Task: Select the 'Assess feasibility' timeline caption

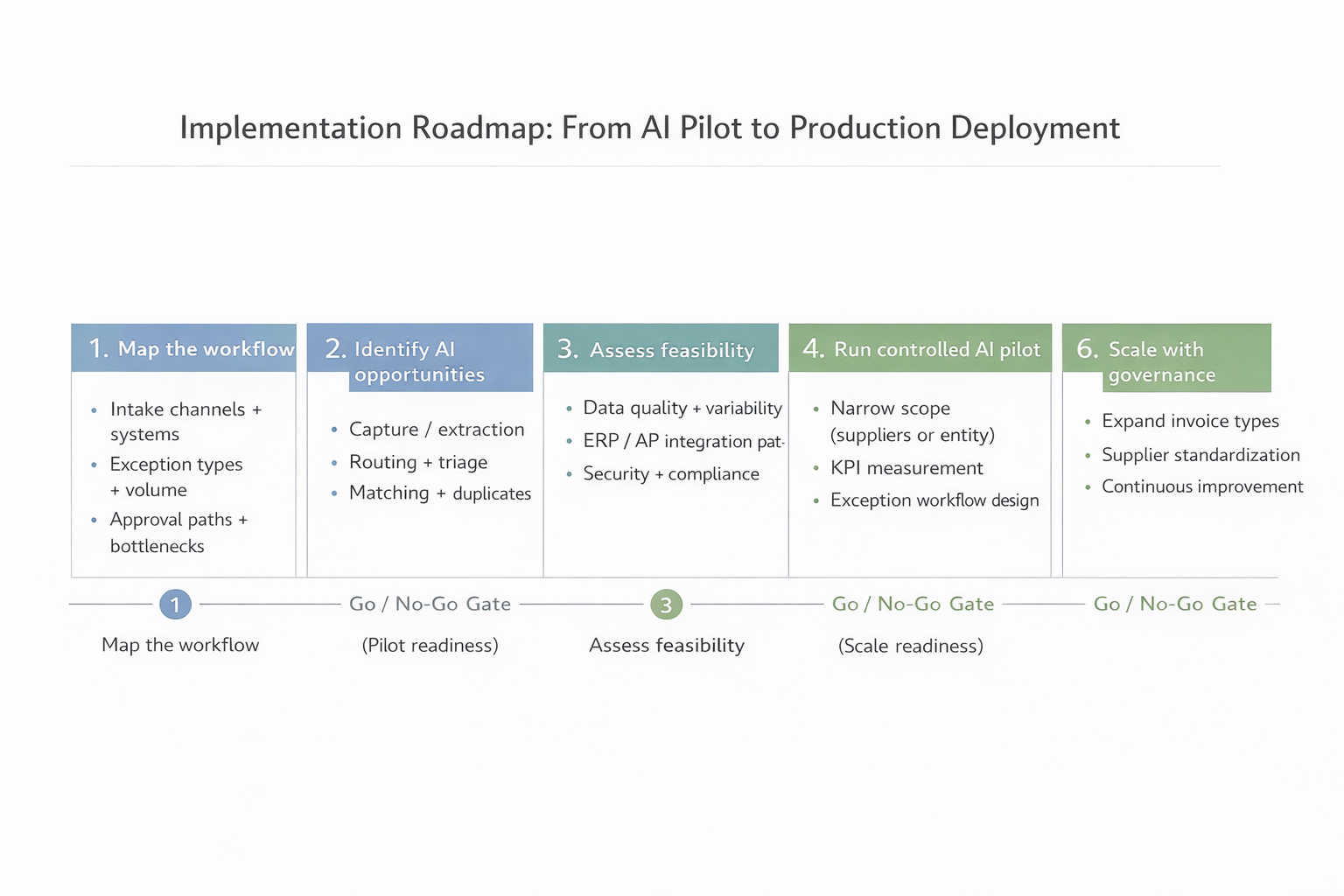Action: [x=666, y=645]
